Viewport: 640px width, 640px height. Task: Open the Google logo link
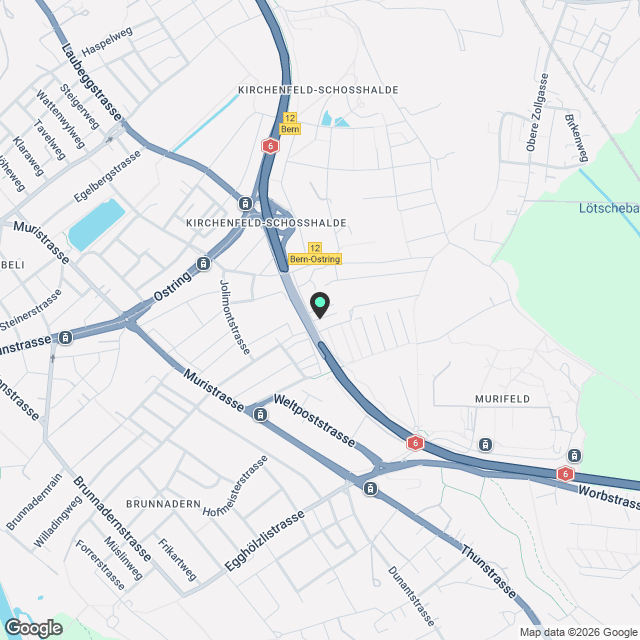33,628
